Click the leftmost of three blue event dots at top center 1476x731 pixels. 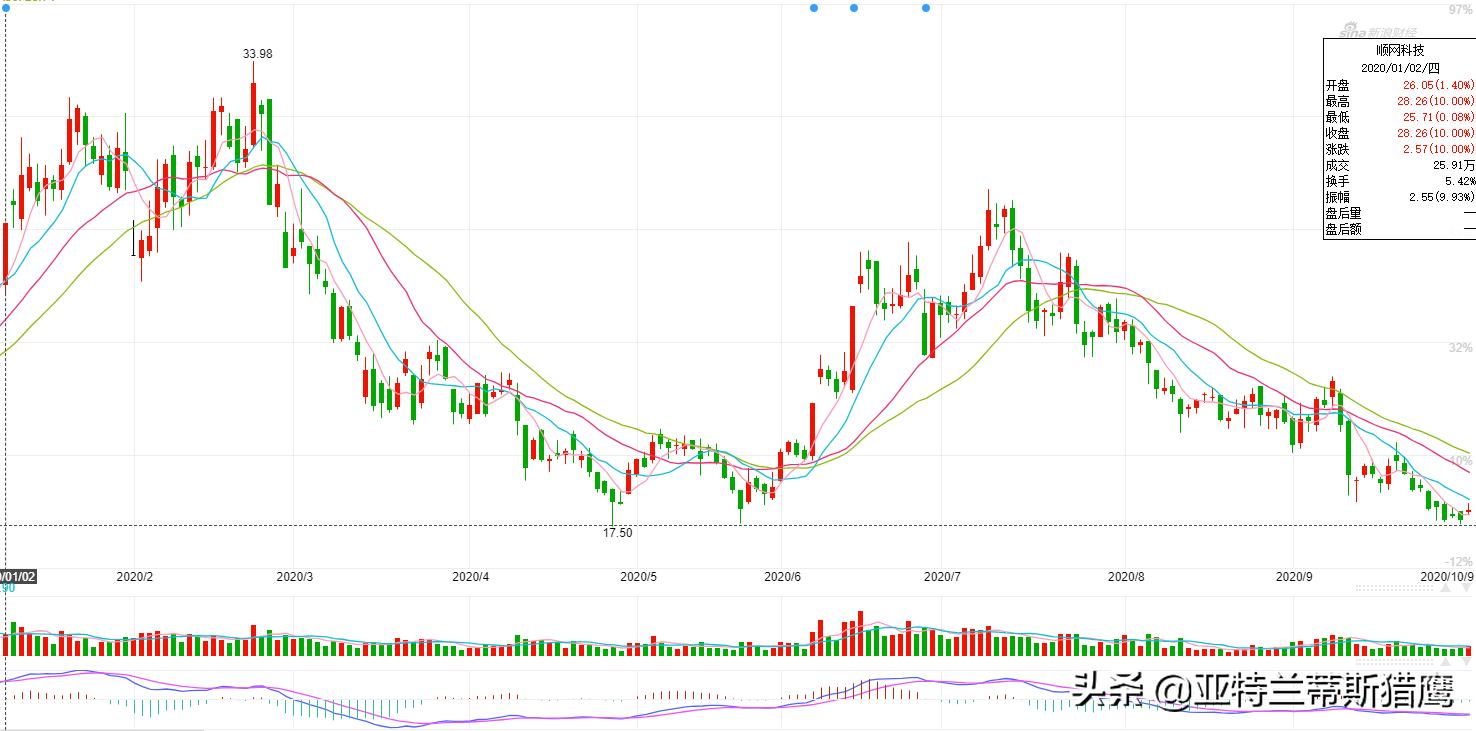814,8
